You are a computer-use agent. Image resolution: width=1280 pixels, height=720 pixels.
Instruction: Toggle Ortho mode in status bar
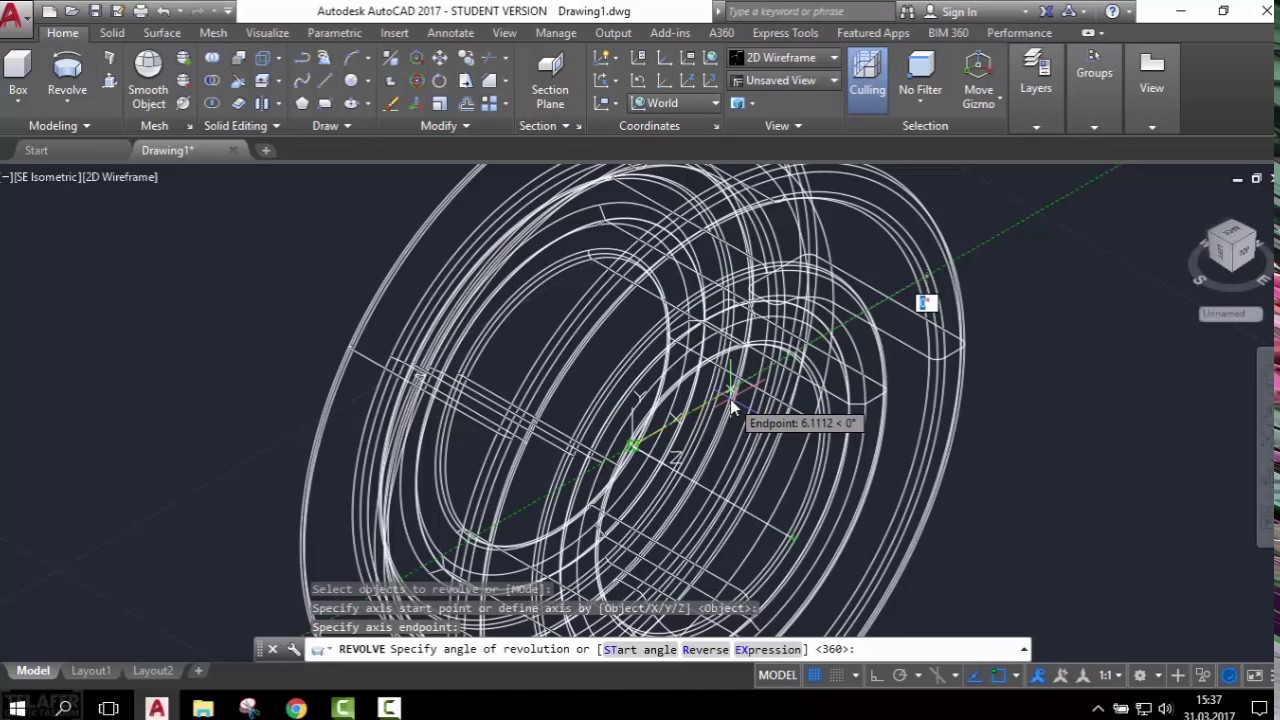tap(877, 675)
